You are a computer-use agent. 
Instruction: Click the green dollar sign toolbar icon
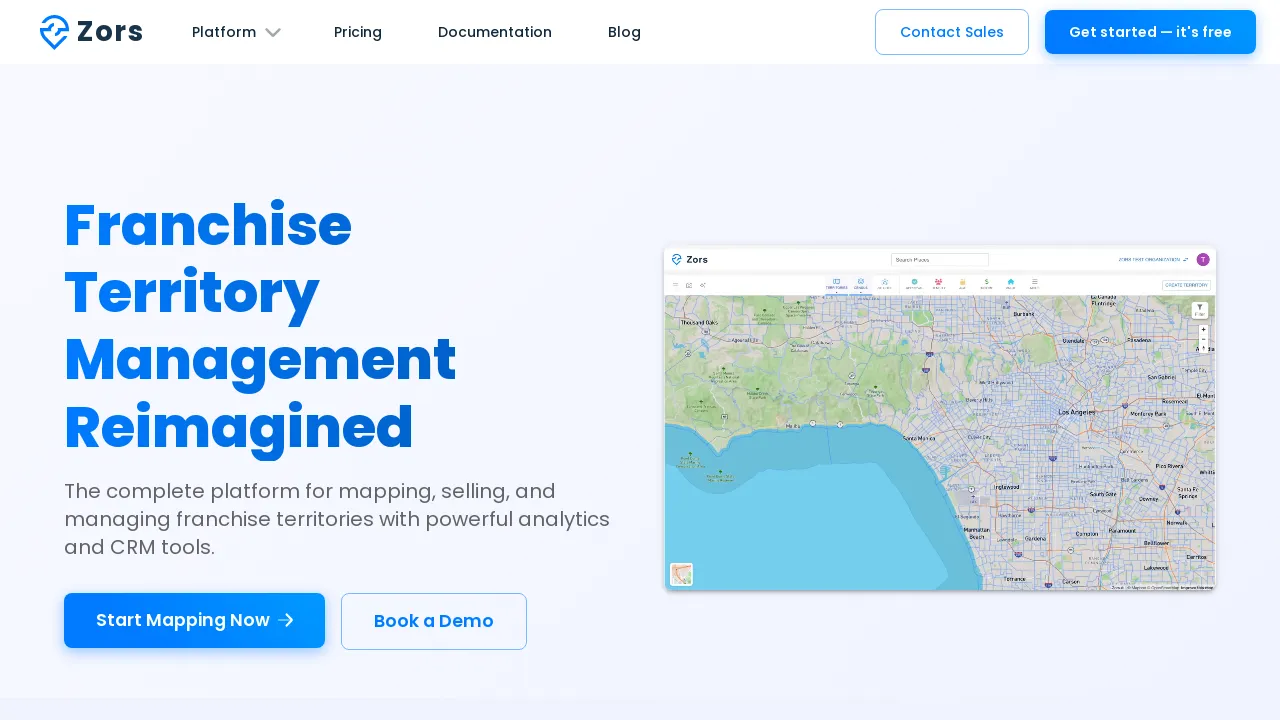tap(986, 284)
